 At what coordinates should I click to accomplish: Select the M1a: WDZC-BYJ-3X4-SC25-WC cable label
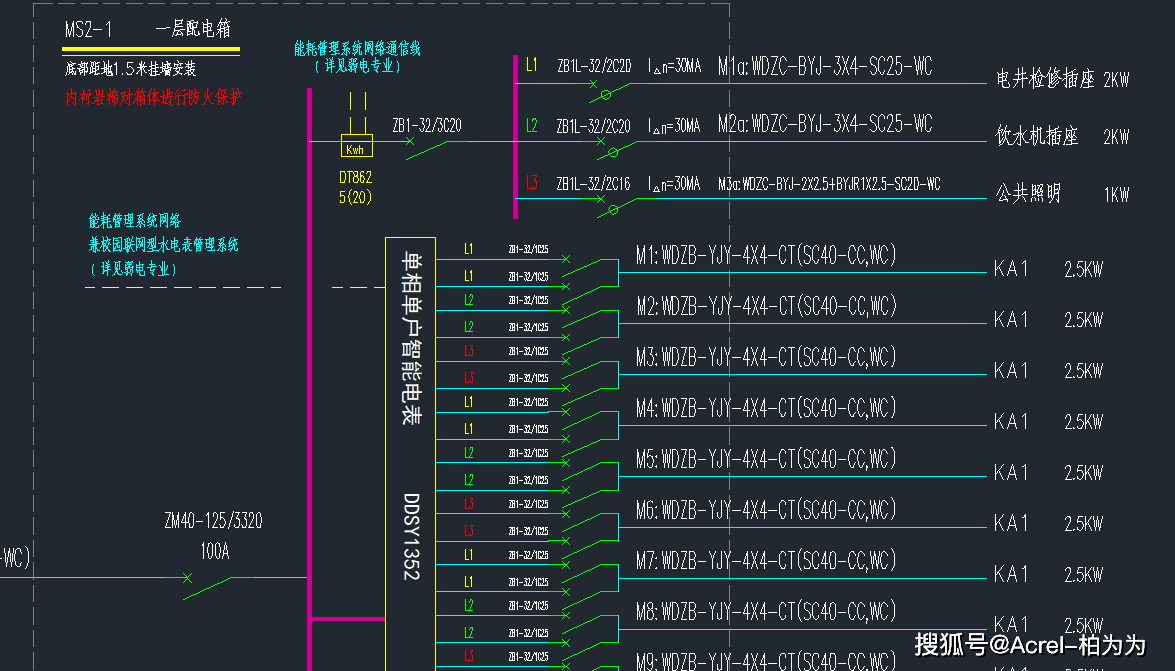click(x=825, y=67)
